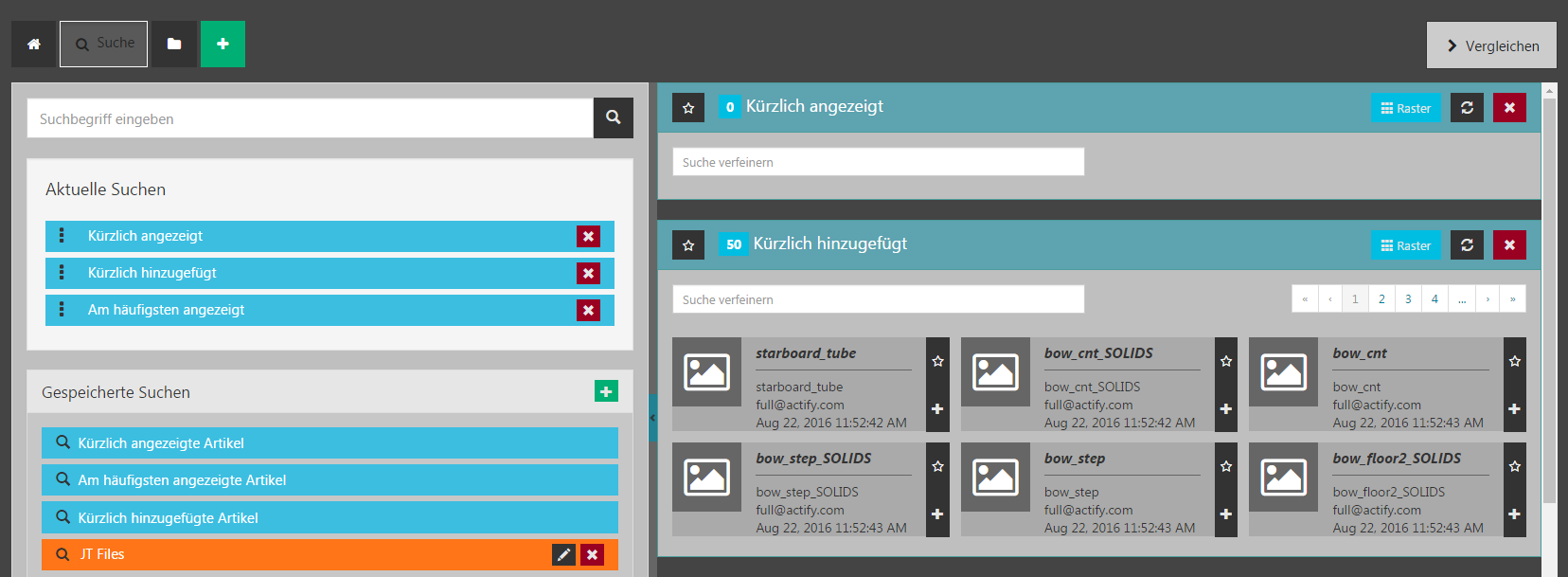Switch Kürzlich hinzugefügt to Raster view
The width and height of the screenshot is (1568, 577).
pos(1405,245)
